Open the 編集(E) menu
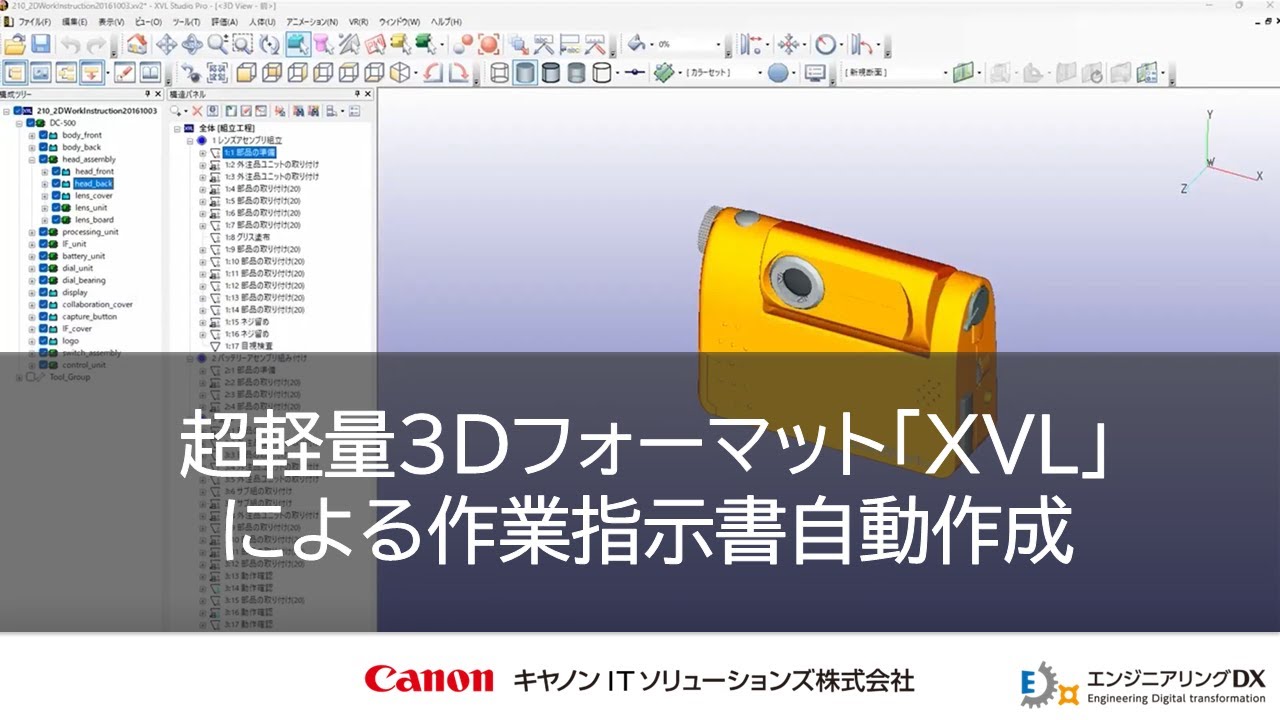1280x720 pixels. (x=74, y=21)
